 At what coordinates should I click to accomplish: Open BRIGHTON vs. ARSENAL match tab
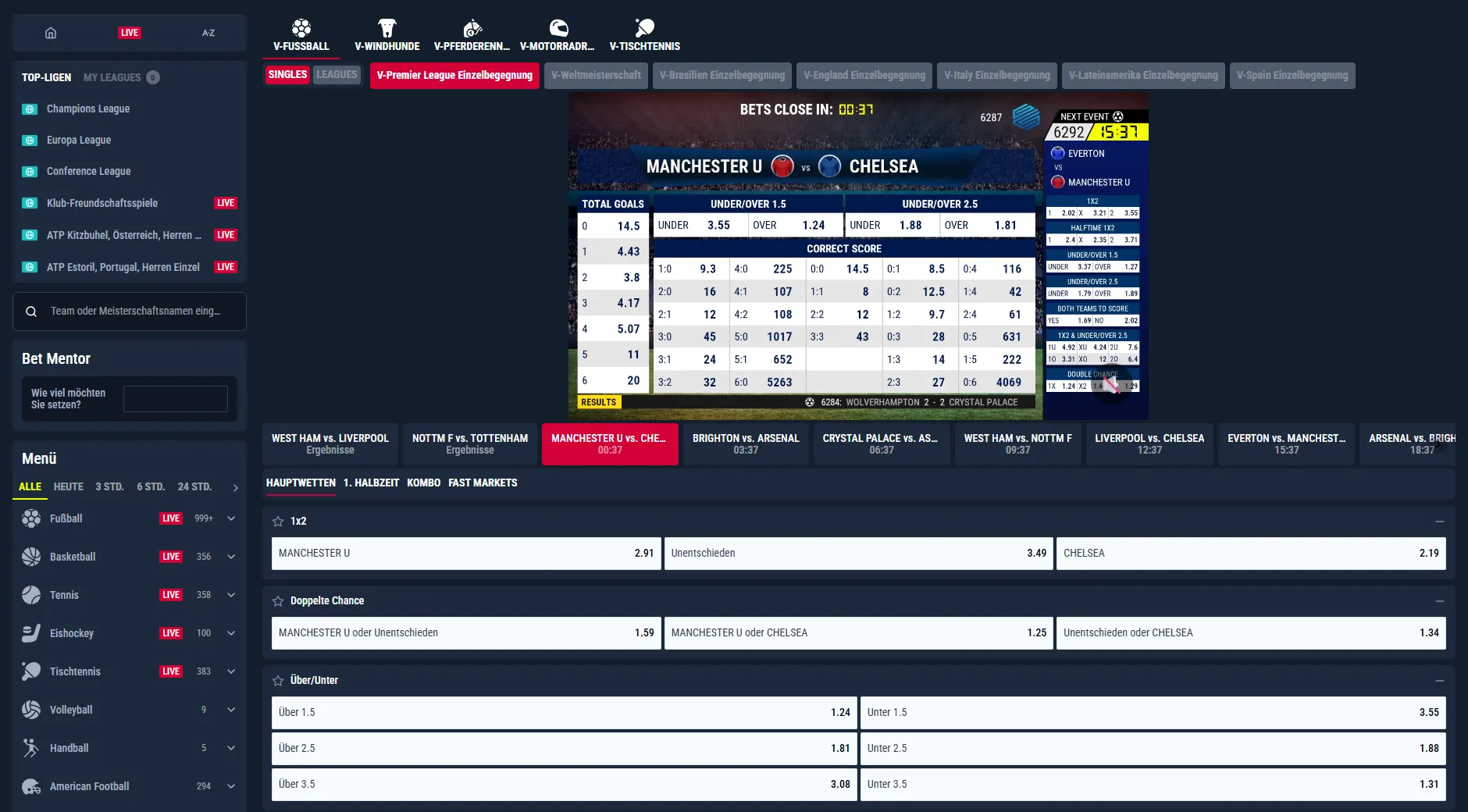point(746,444)
